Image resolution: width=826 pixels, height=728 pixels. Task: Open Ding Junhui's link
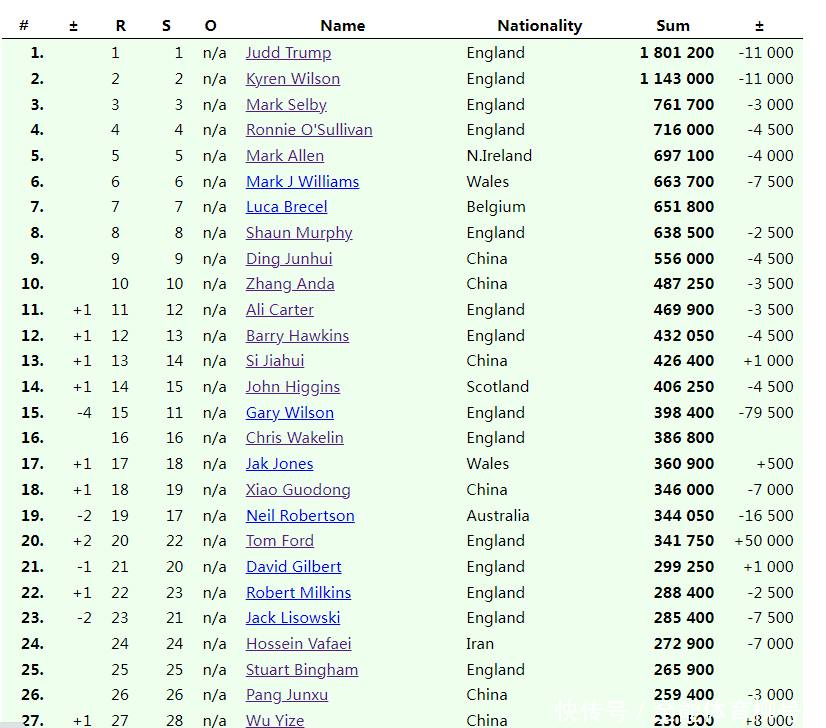click(289, 258)
